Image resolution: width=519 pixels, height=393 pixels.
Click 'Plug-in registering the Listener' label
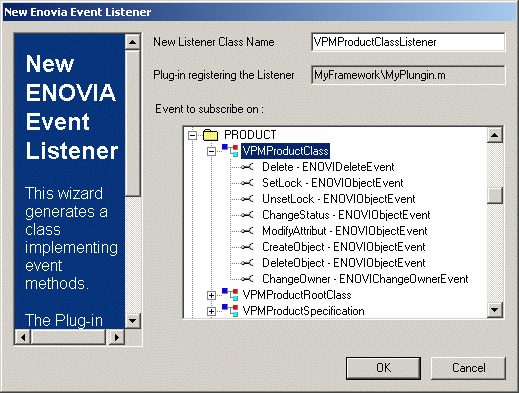coord(224,75)
